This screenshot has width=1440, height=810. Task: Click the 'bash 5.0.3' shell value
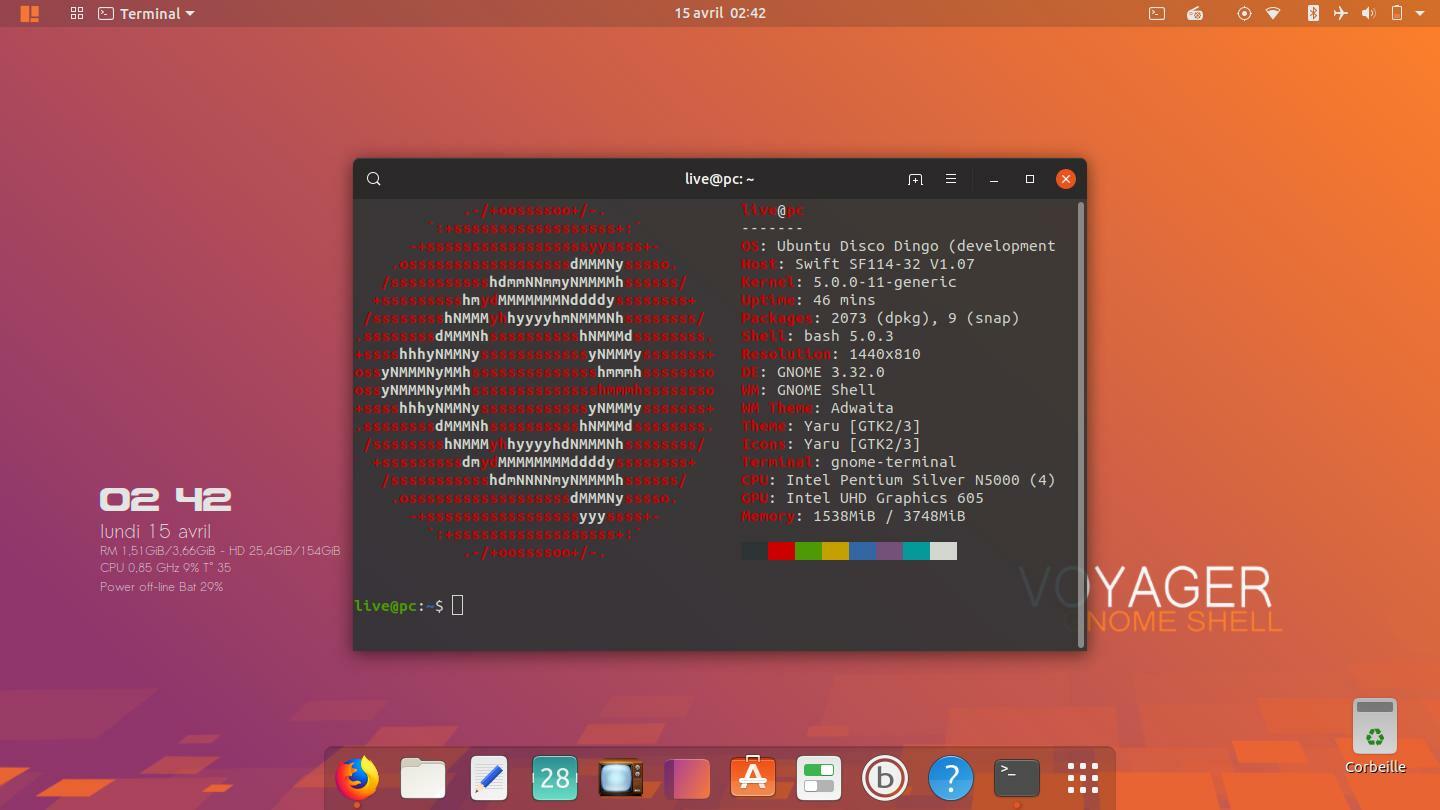coord(848,336)
